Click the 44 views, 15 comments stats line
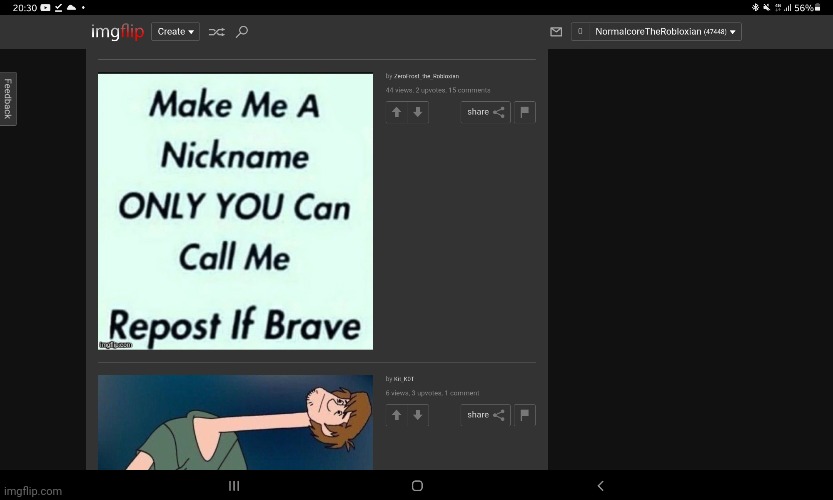 click(438, 90)
